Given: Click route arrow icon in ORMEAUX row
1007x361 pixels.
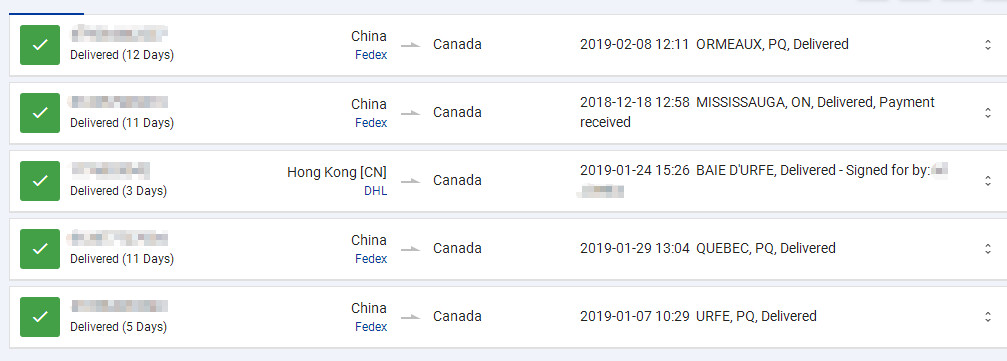Looking at the screenshot, I should [410, 45].
